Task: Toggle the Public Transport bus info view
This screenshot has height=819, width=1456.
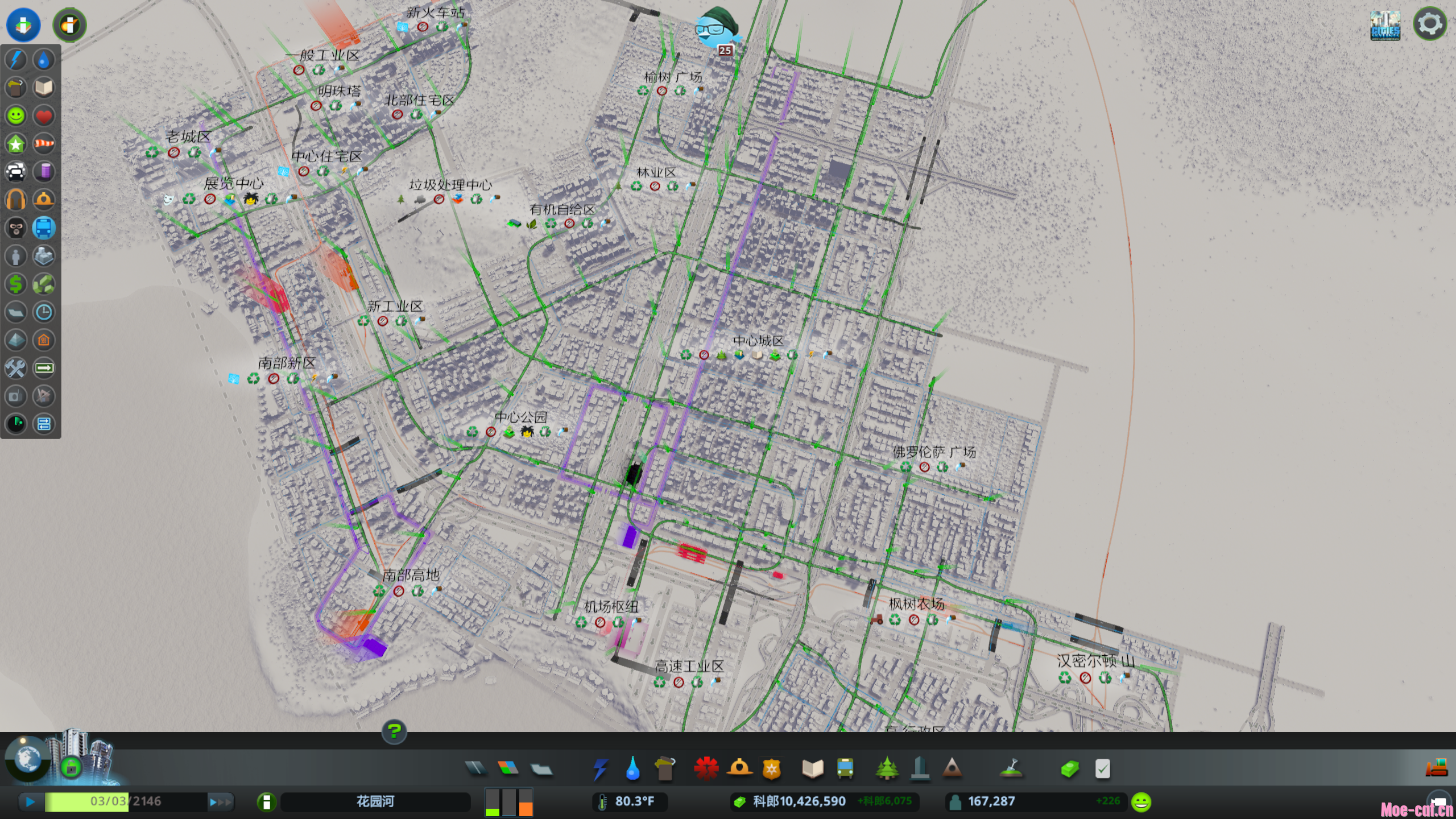Action: point(44,228)
